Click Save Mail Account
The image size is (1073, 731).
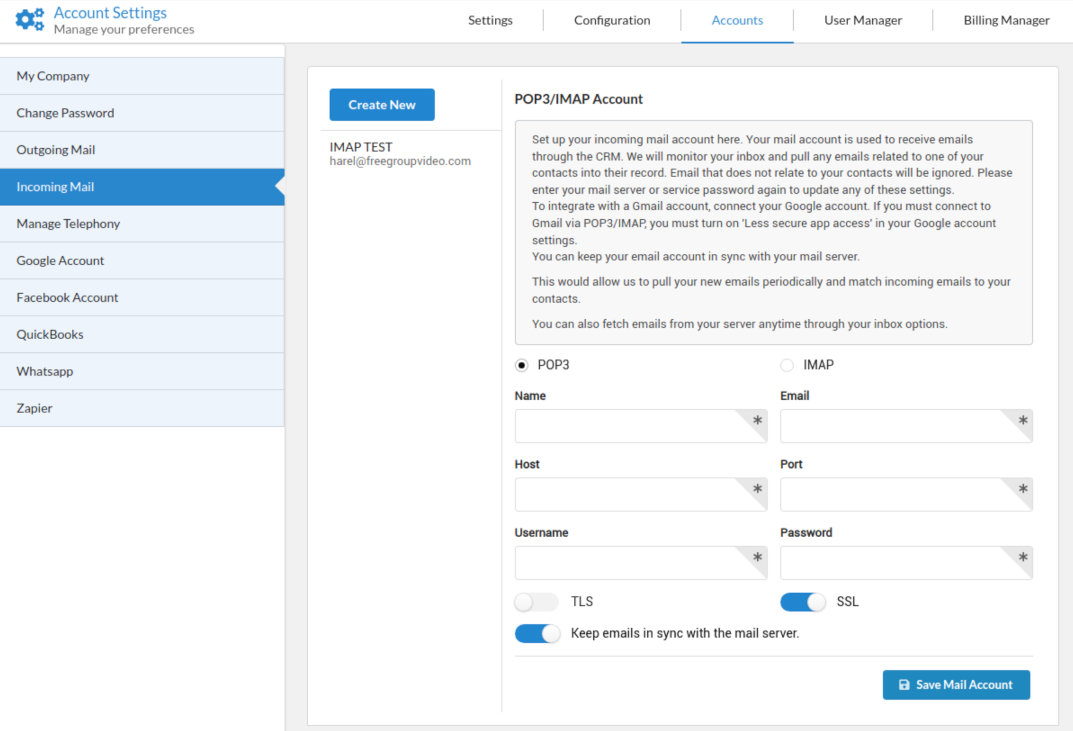tap(956, 684)
